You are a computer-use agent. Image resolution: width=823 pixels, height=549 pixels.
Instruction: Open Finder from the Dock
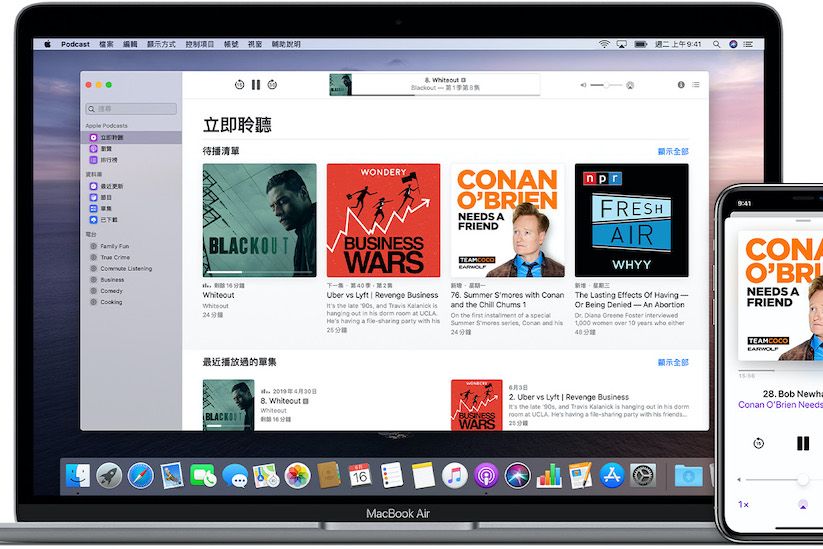[x=78, y=476]
